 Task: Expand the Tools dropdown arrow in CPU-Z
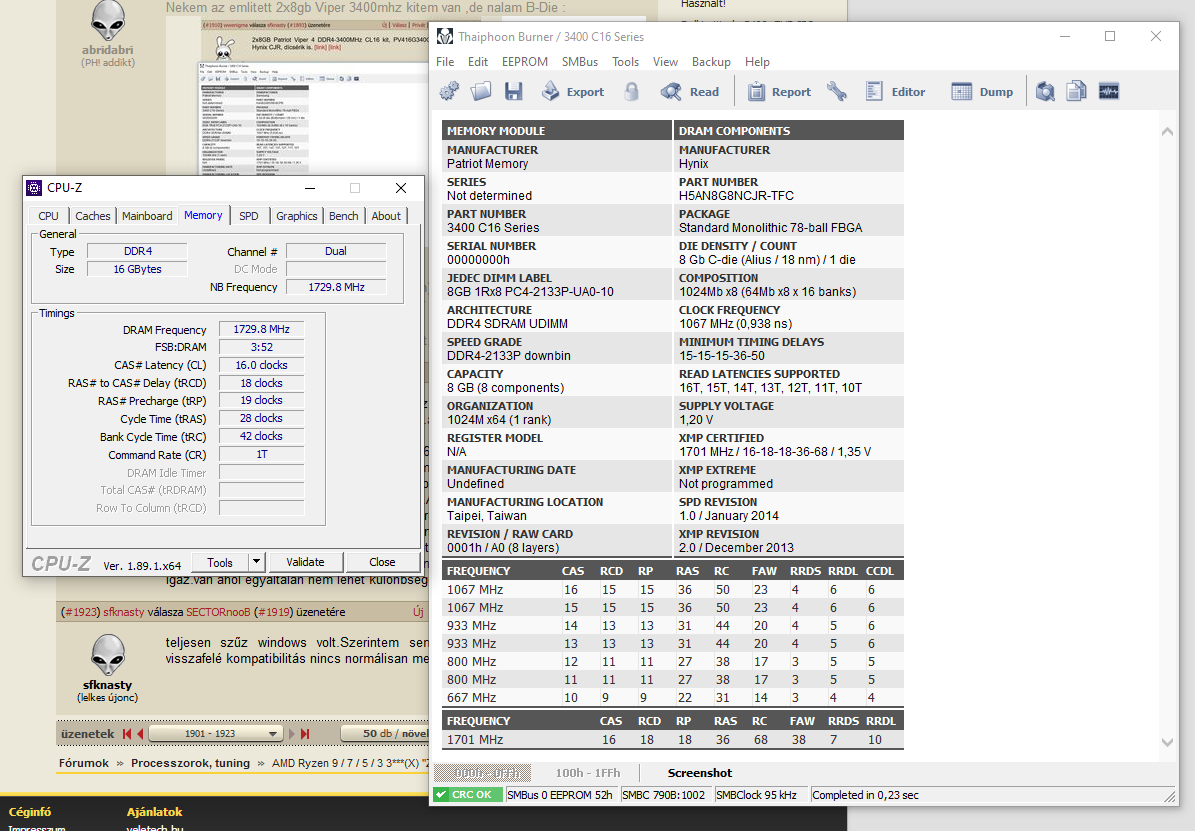click(257, 563)
